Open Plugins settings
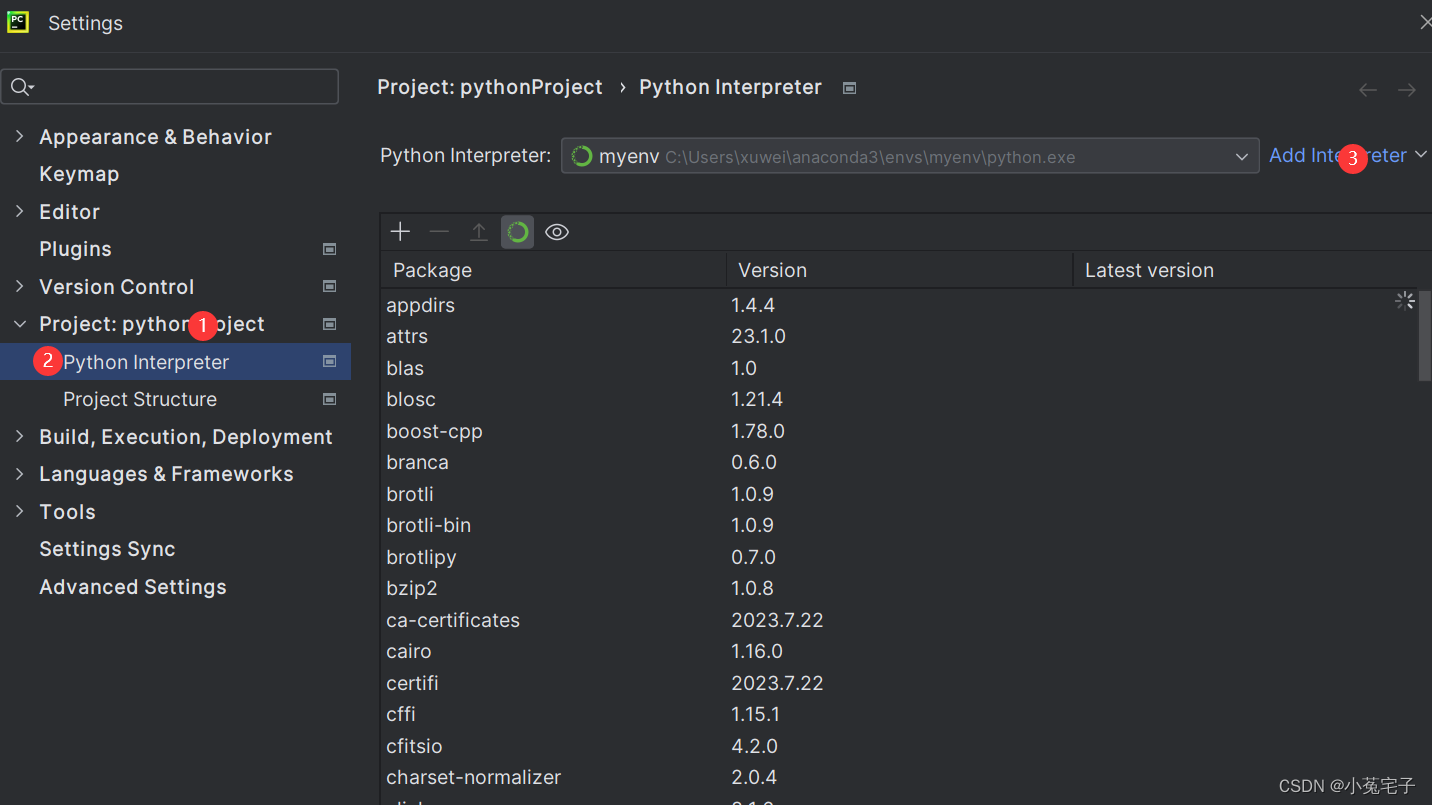The width and height of the screenshot is (1432, 805). [75, 249]
